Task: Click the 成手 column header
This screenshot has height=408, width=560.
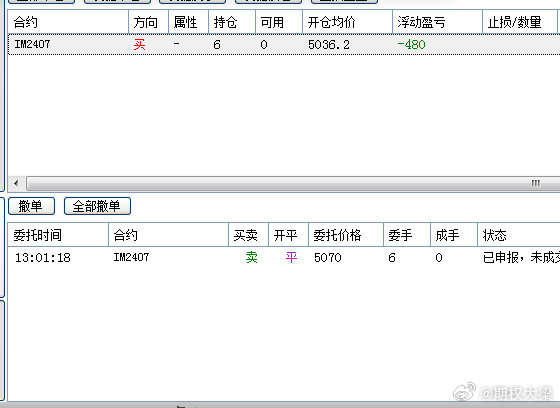Action: click(x=454, y=235)
